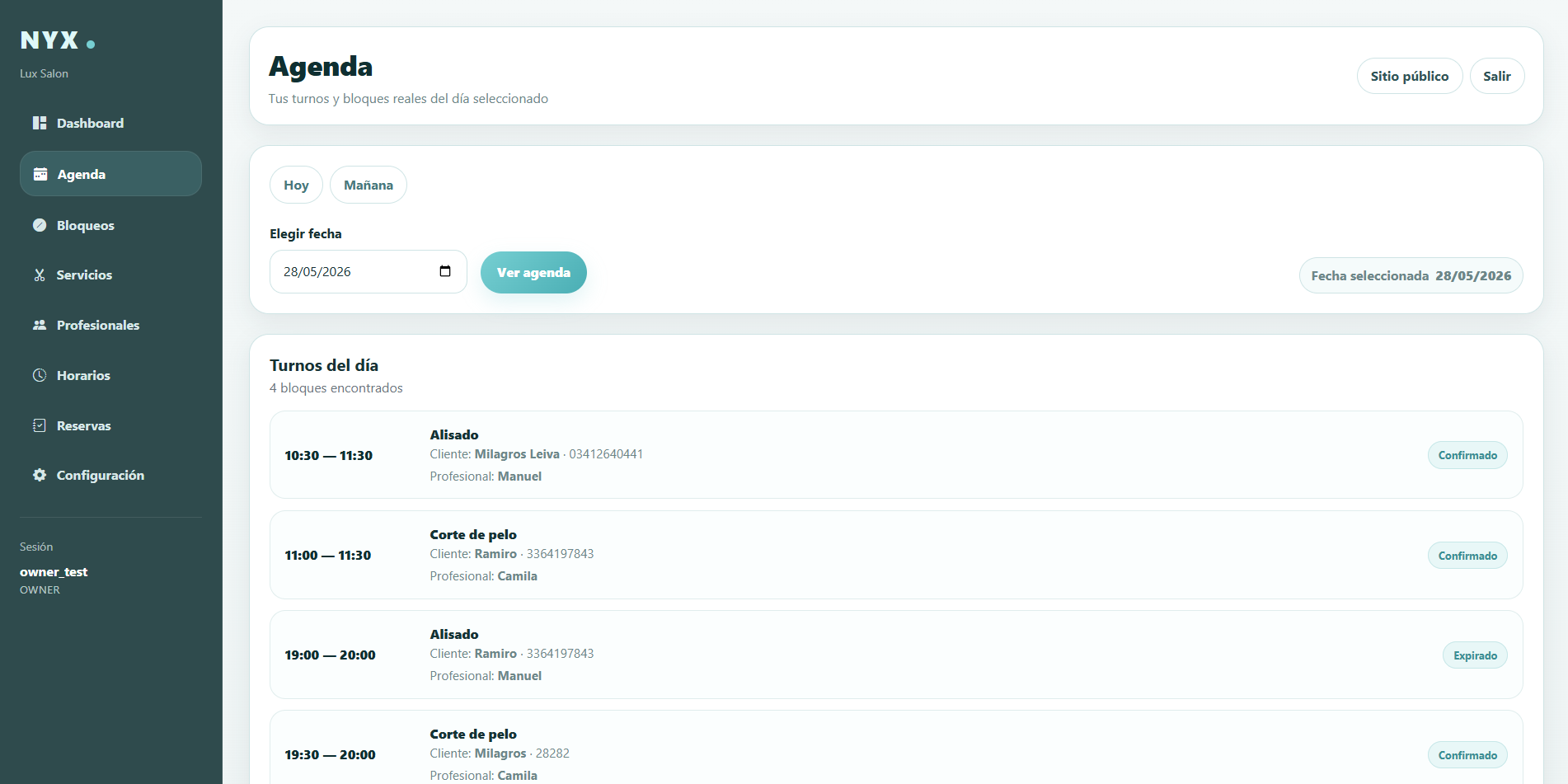Click the Configuración gear icon
This screenshot has width=1568, height=784.
tap(40, 475)
